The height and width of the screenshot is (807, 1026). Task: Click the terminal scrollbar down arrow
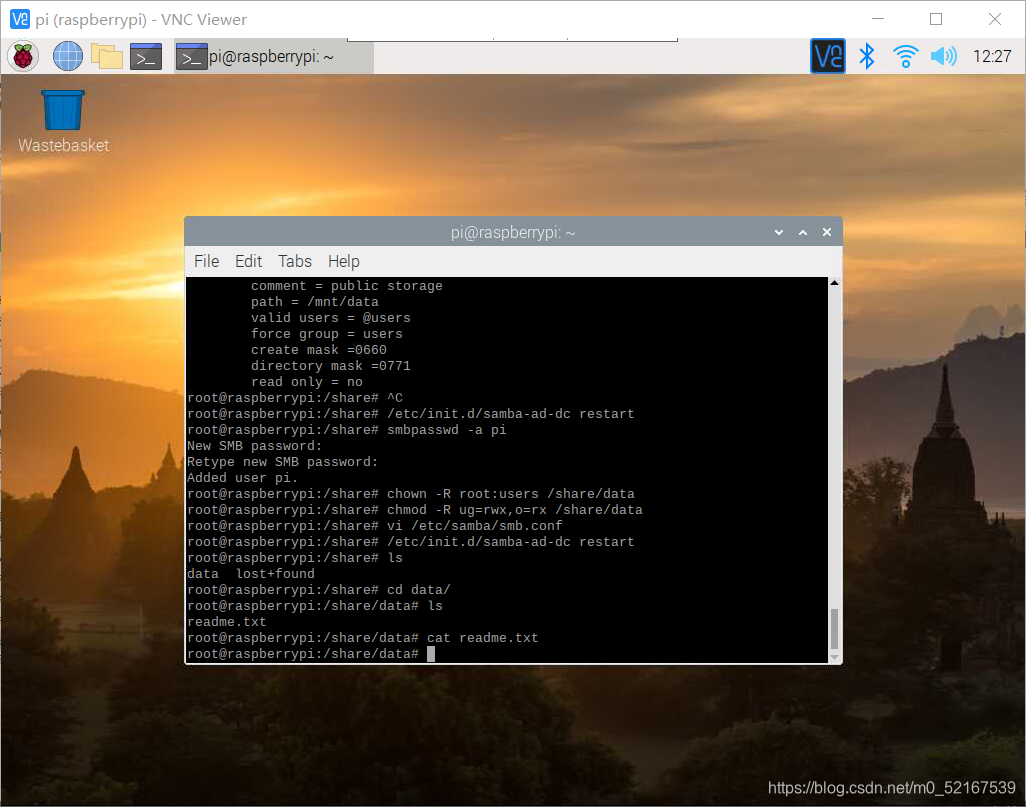tap(834, 657)
